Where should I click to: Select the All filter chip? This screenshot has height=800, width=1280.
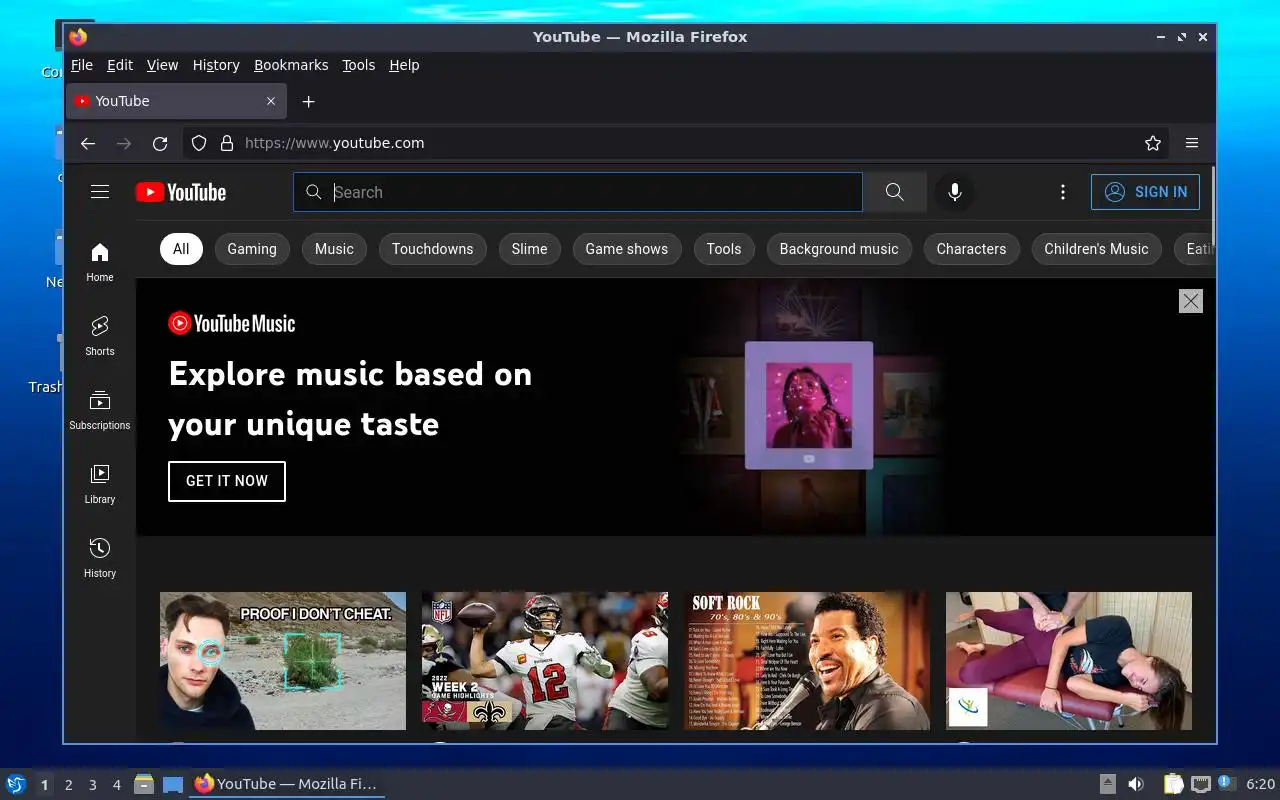tap(181, 249)
